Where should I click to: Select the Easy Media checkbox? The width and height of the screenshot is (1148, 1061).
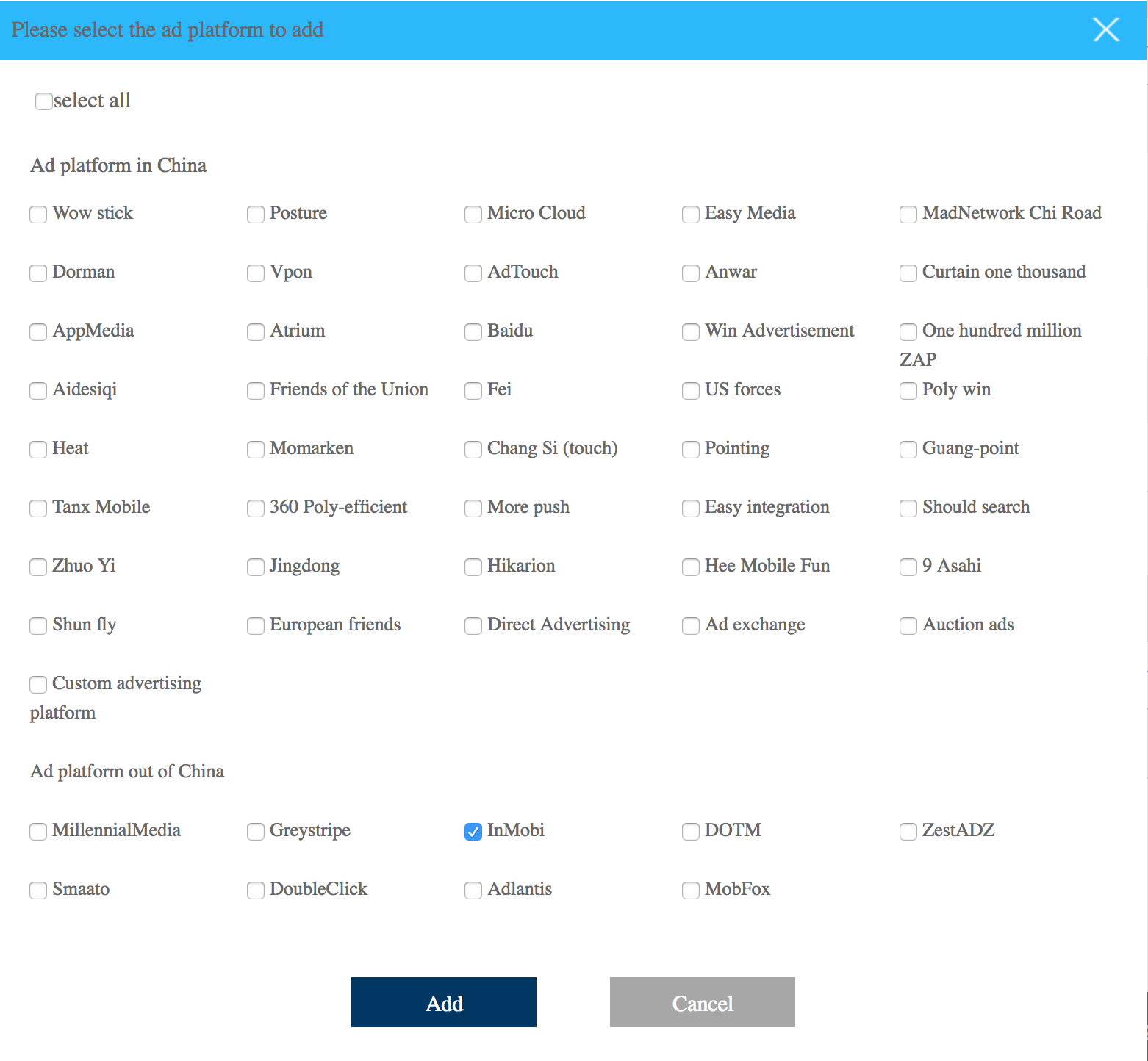click(691, 215)
